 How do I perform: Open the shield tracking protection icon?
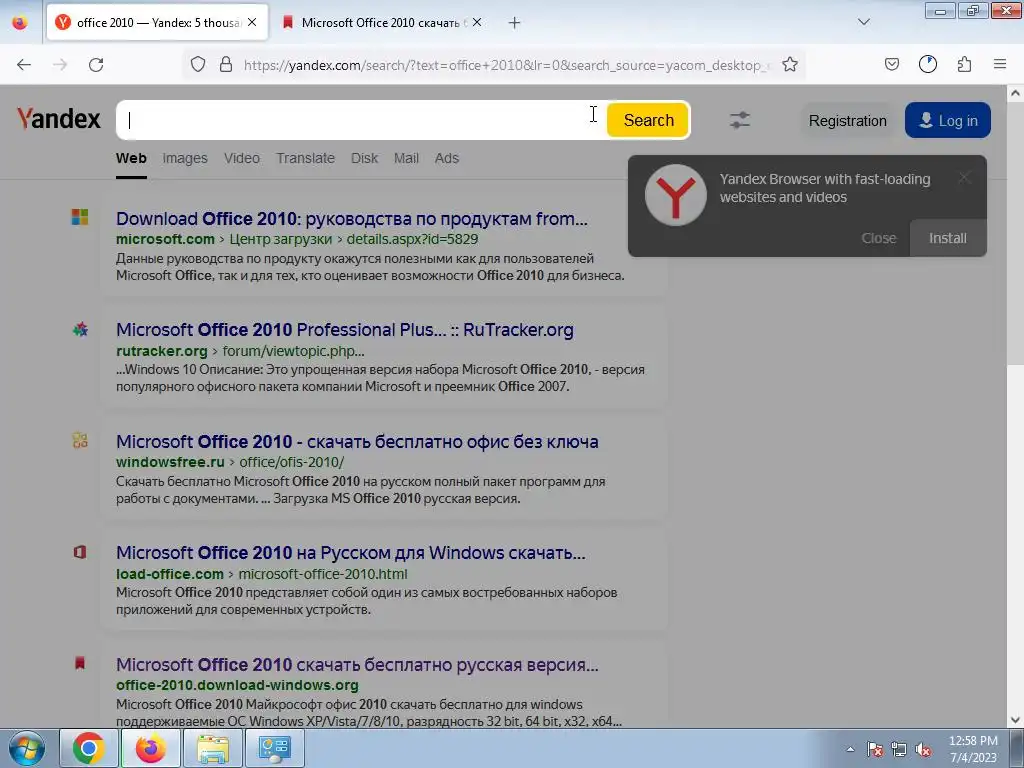(198, 65)
